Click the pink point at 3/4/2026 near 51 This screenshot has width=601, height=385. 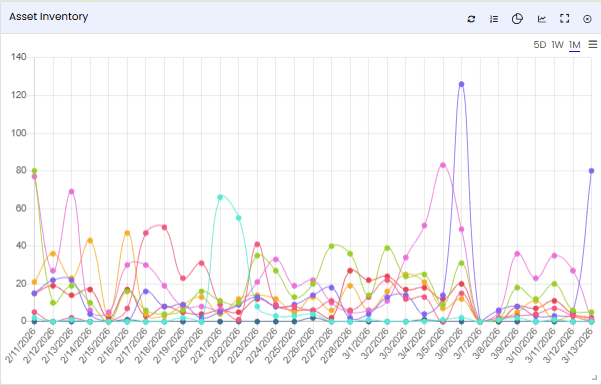(424, 225)
